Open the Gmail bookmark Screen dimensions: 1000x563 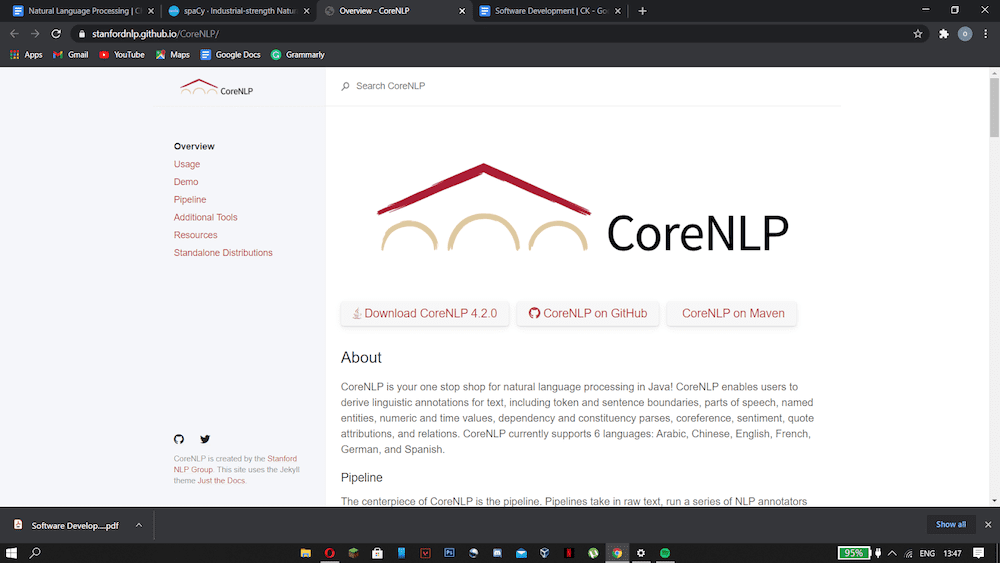[71, 55]
